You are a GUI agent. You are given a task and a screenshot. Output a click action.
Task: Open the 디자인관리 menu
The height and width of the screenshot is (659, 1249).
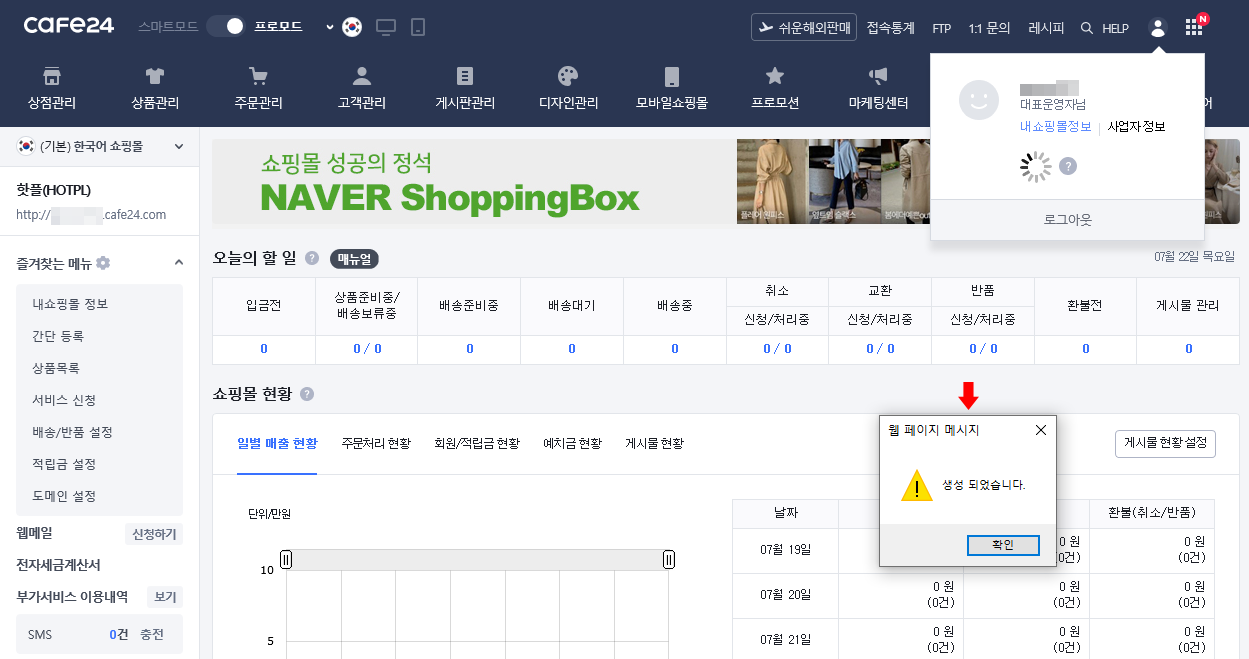point(568,88)
